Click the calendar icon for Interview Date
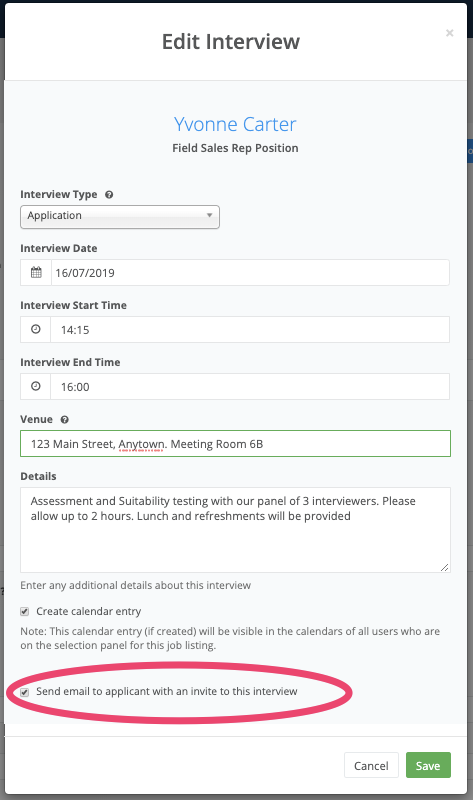 [x=36, y=272]
